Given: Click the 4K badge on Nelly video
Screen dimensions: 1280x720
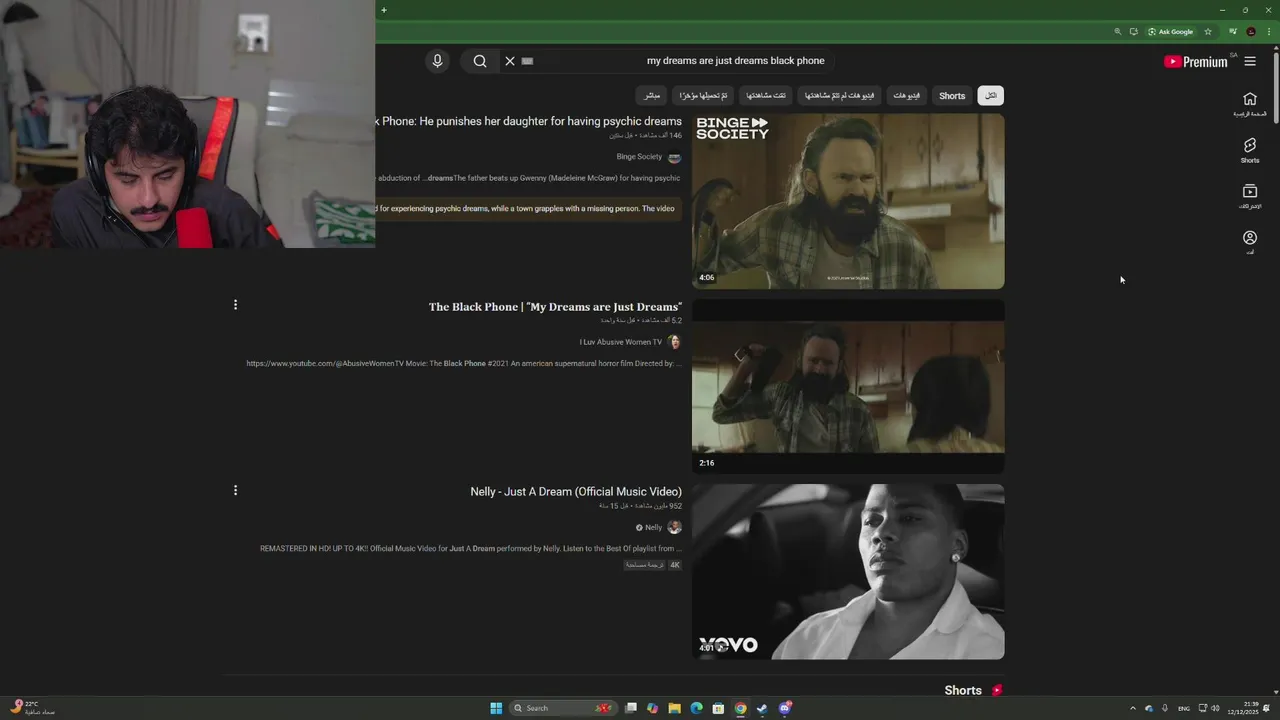Looking at the screenshot, I should (675, 565).
